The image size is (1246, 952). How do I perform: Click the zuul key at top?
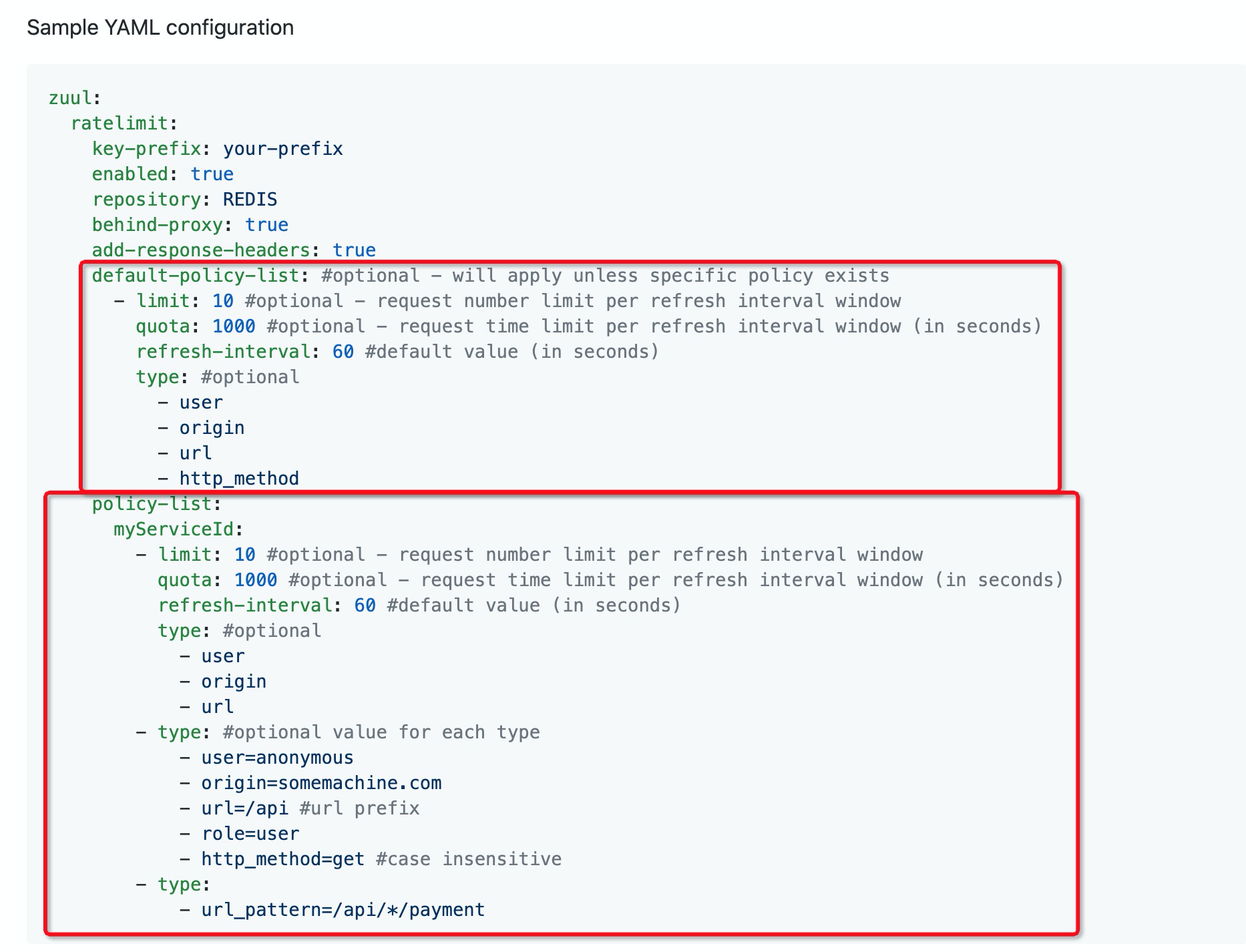pos(70,98)
